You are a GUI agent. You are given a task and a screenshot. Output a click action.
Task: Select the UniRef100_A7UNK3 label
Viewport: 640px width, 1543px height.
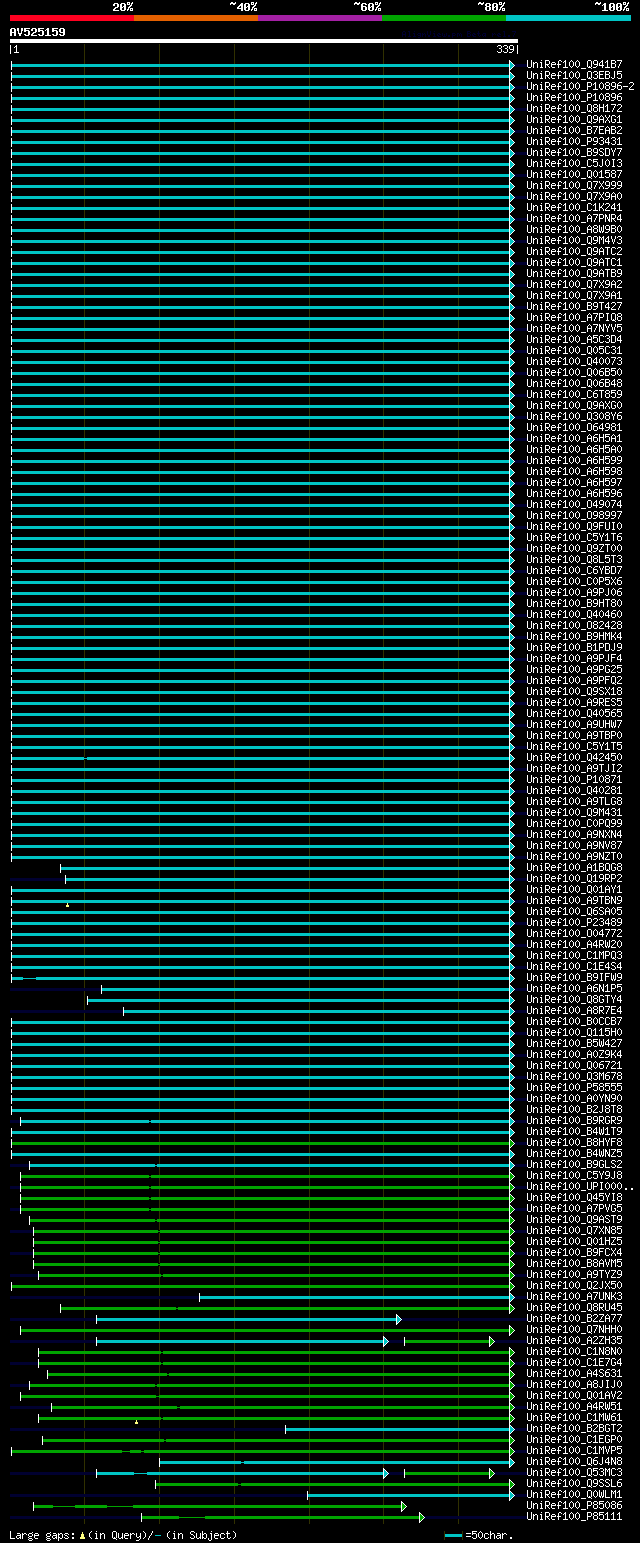pos(573,1296)
